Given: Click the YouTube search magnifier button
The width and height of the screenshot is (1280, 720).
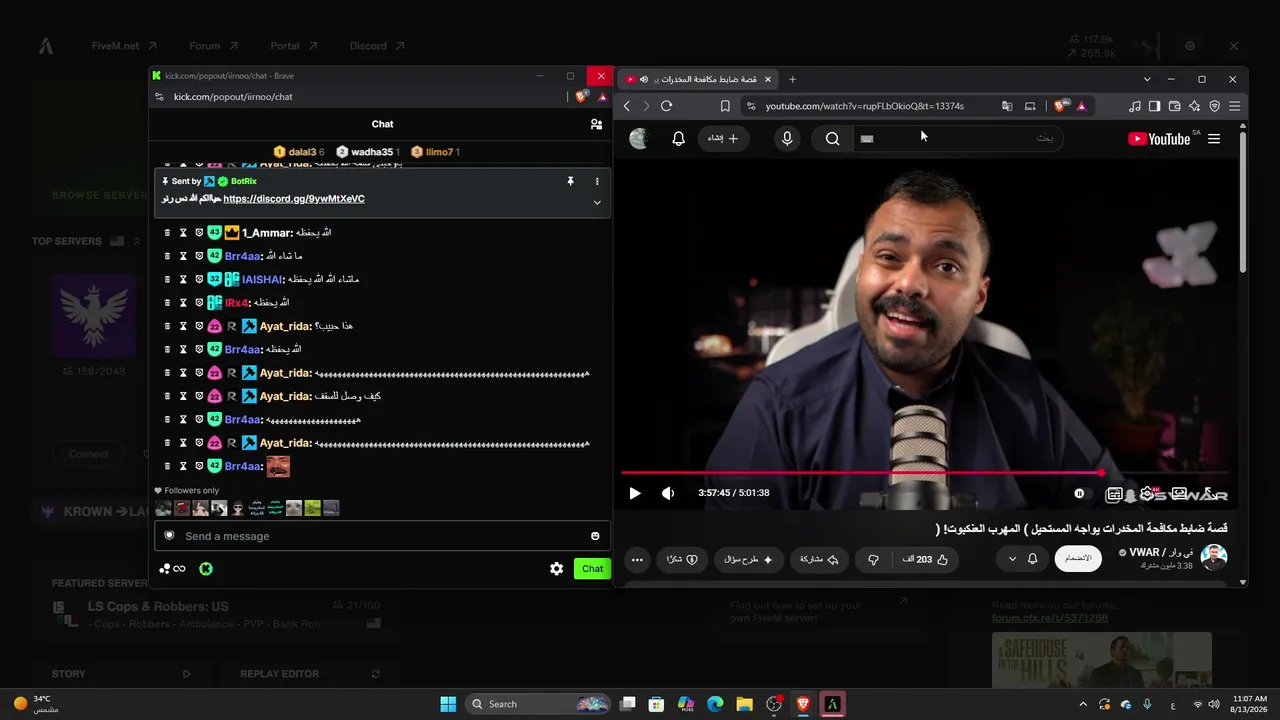Looking at the screenshot, I should tap(832, 139).
